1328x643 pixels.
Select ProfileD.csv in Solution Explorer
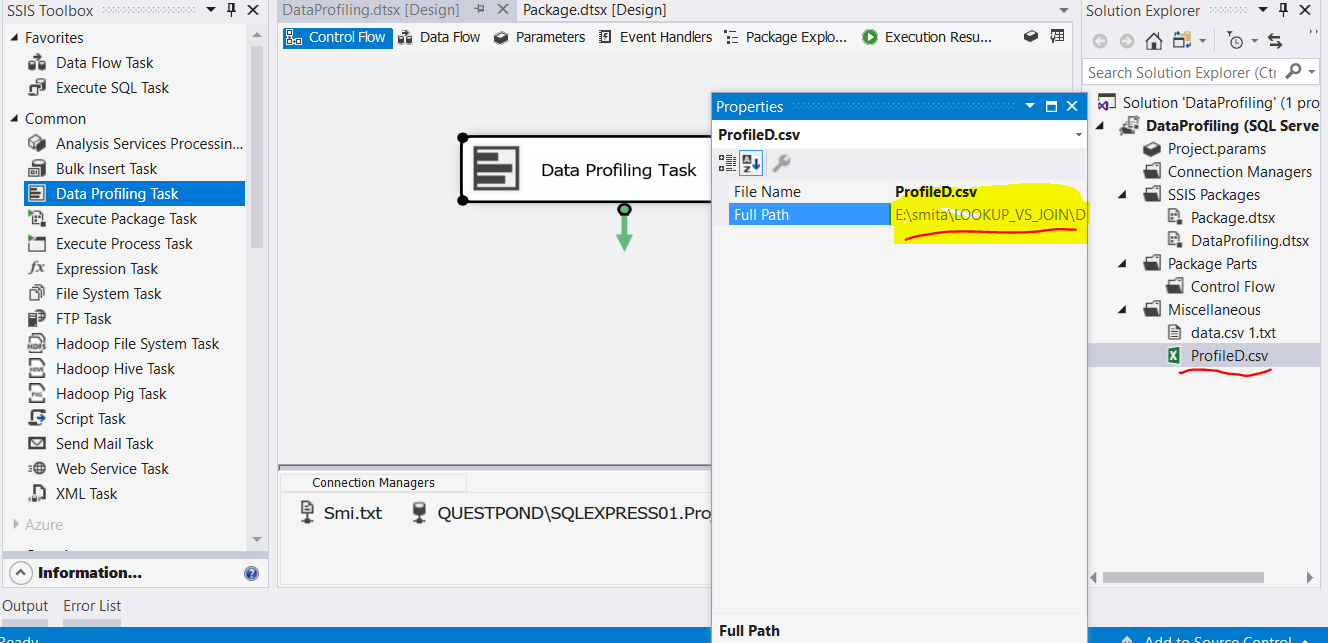pos(1229,356)
